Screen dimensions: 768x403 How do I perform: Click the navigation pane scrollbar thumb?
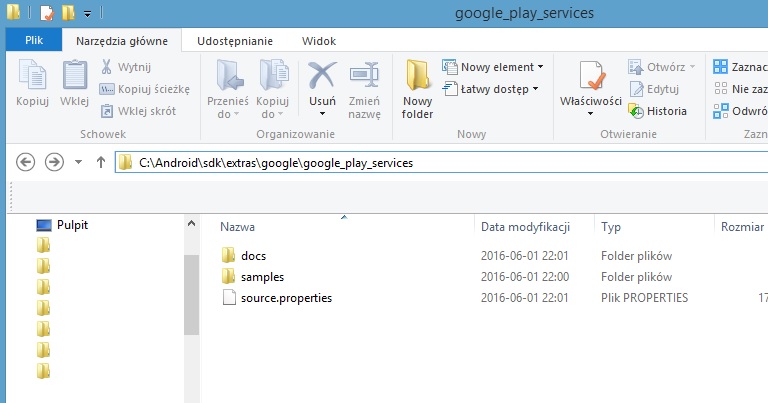[x=192, y=295]
